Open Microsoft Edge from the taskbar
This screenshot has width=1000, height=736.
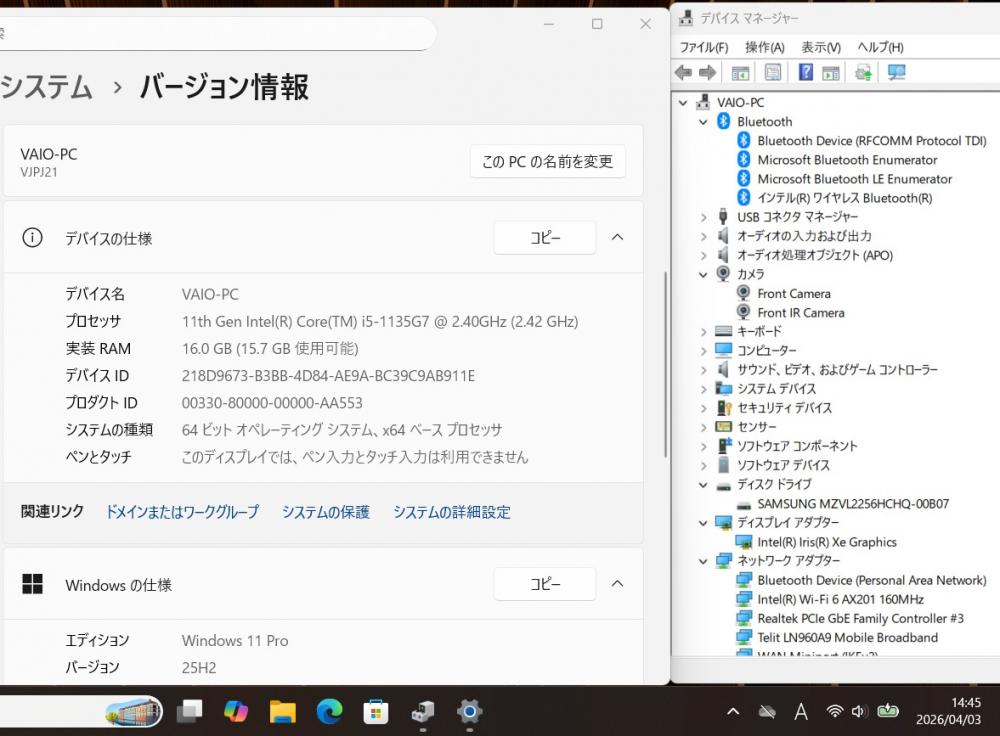point(329,711)
